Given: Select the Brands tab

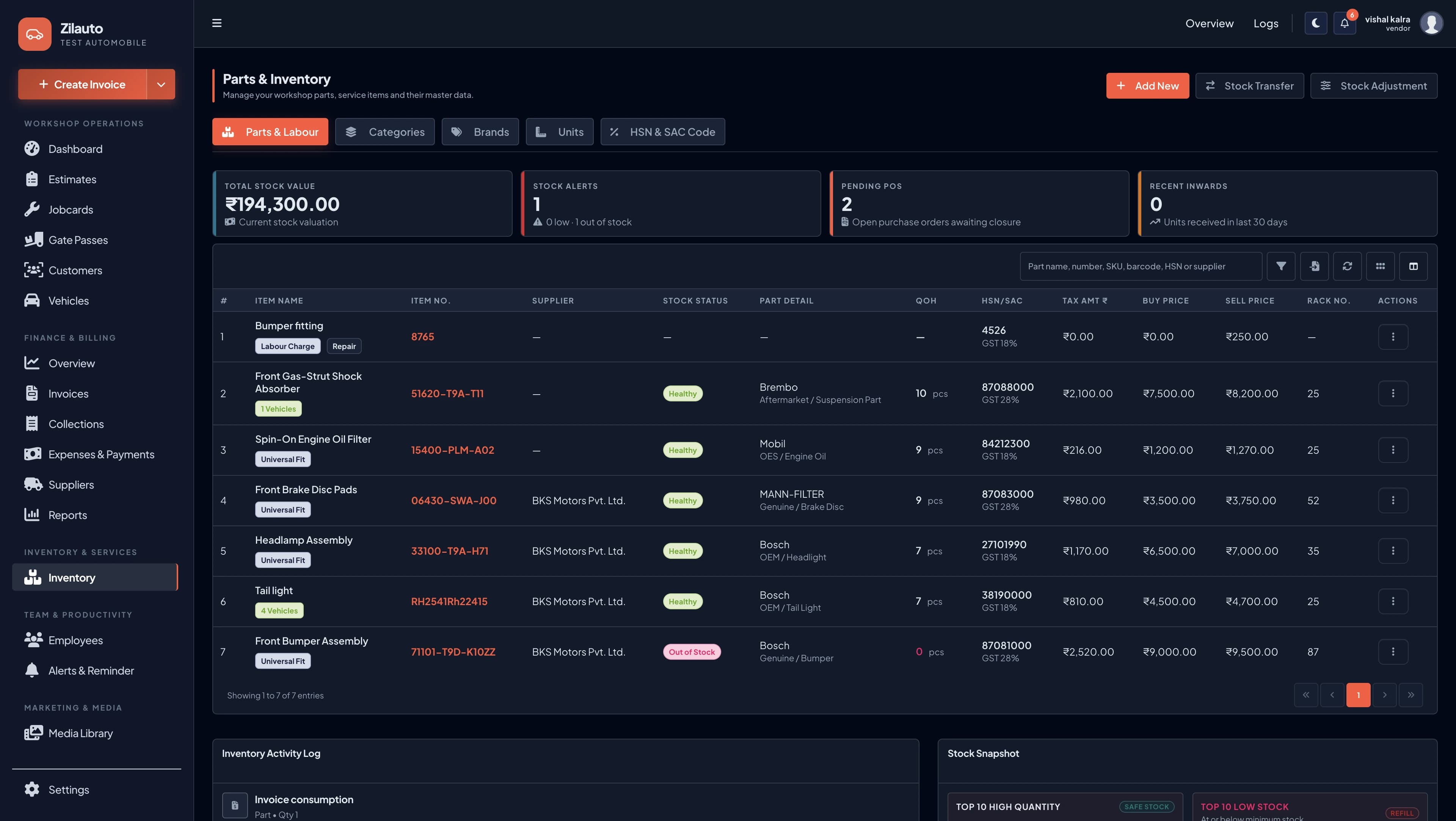Looking at the screenshot, I should point(480,132).
